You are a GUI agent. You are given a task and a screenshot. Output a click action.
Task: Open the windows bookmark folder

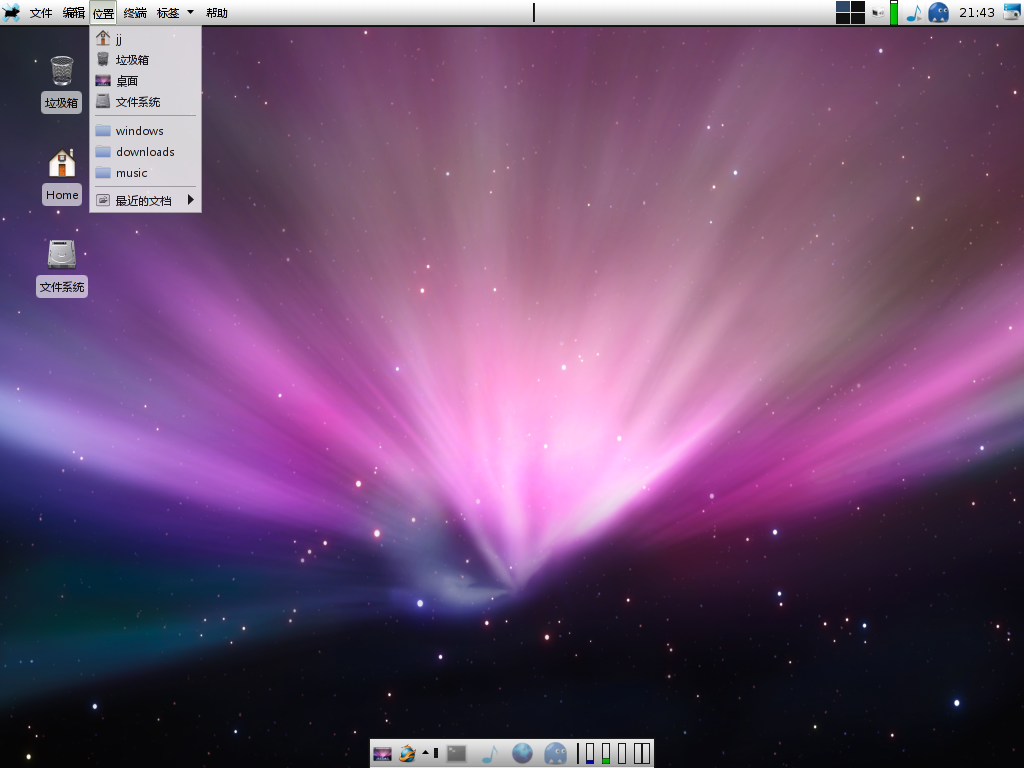point(145,131)
